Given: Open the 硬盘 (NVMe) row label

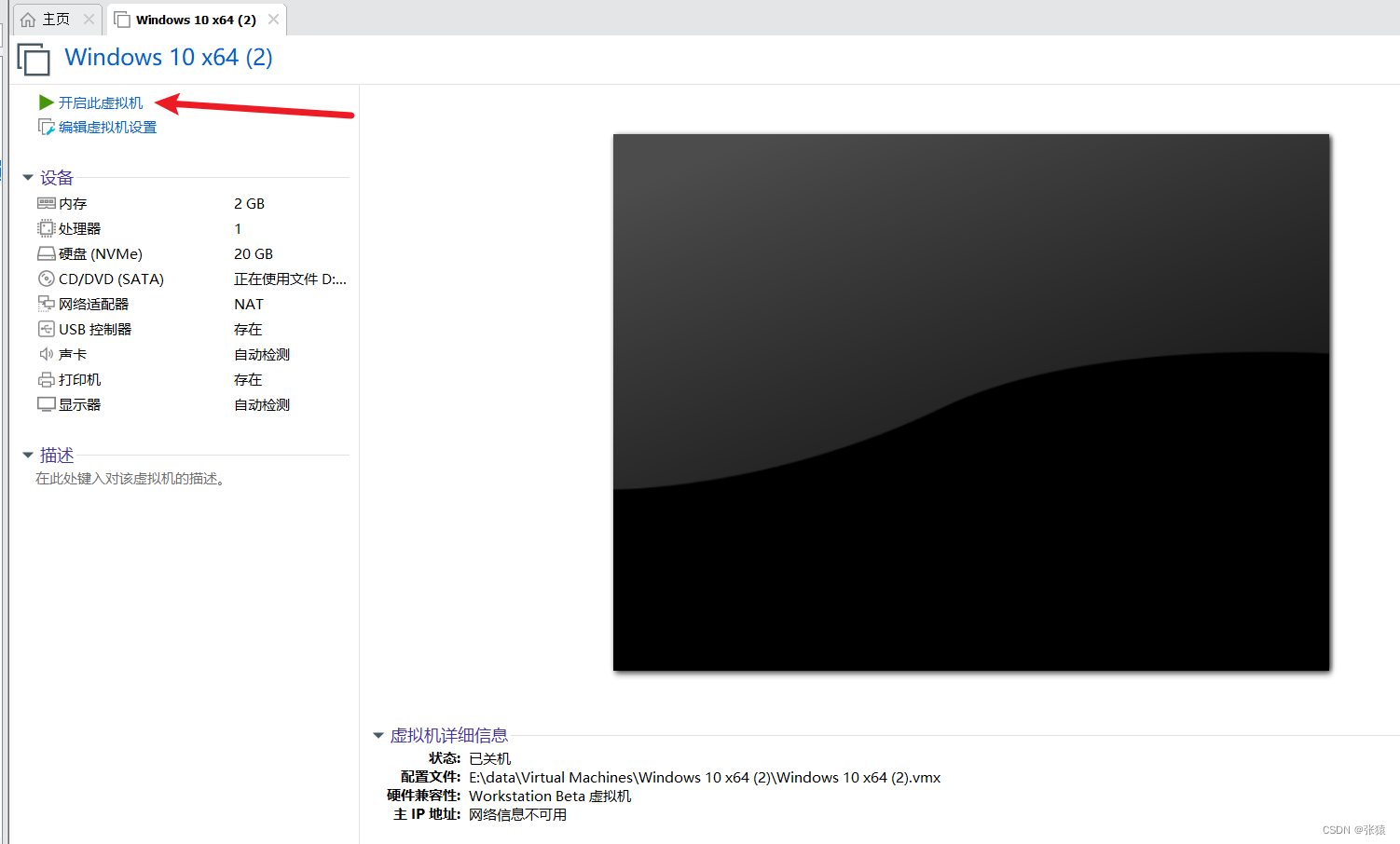Looking at the screenshot, I should (101, 253).
